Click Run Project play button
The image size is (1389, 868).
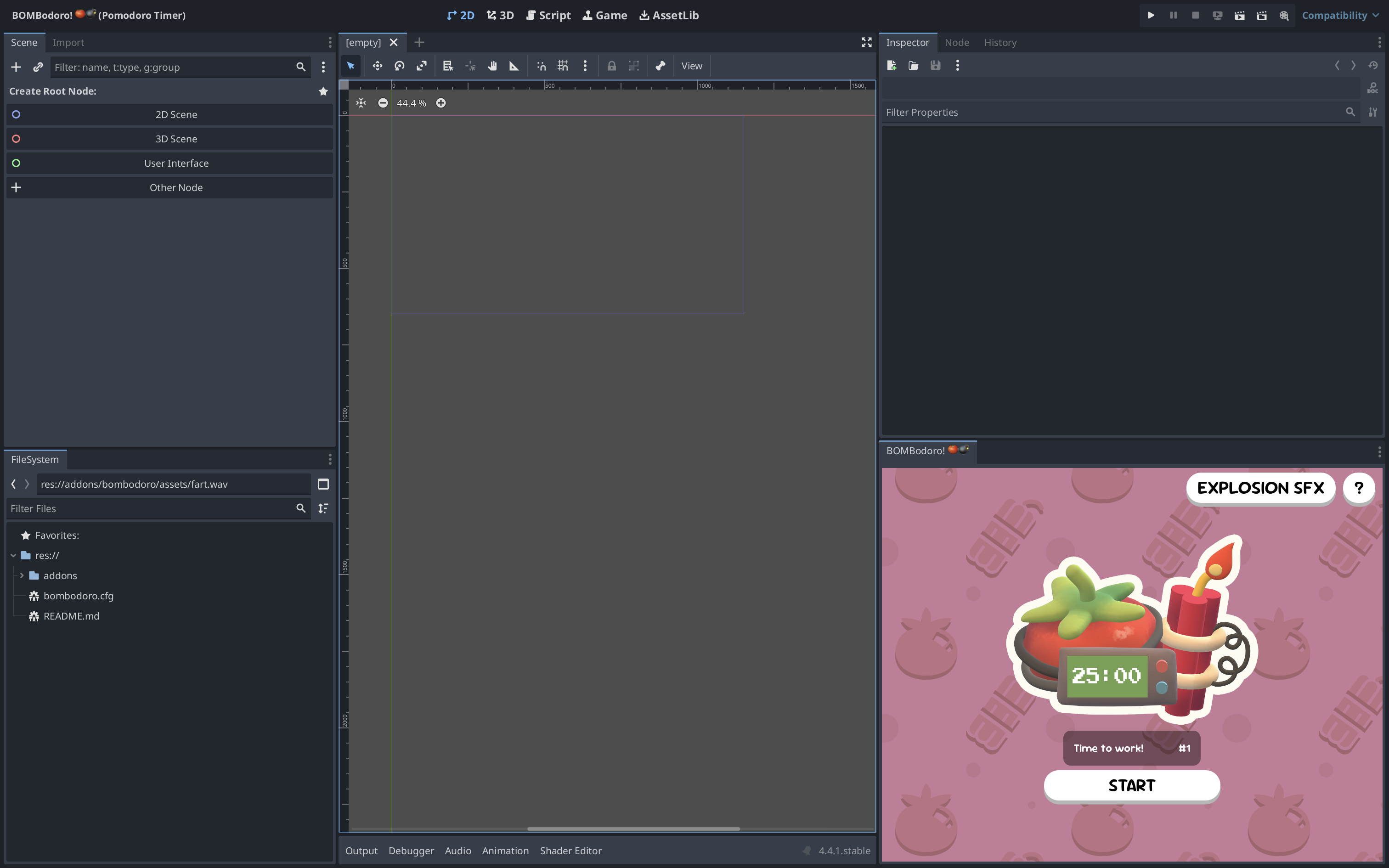coord(1151,16)
